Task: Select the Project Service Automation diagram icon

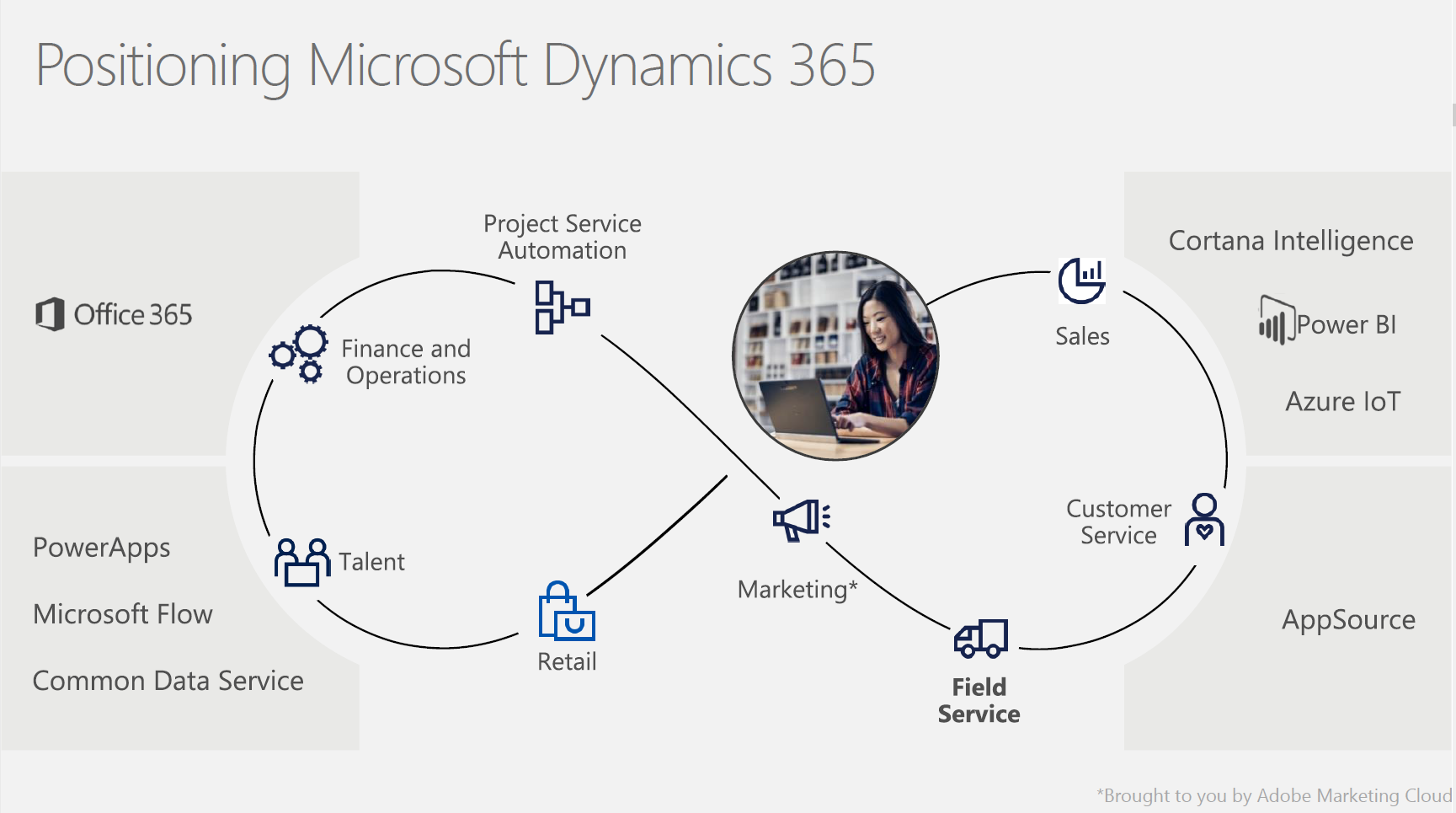Action: pos(562,308)
